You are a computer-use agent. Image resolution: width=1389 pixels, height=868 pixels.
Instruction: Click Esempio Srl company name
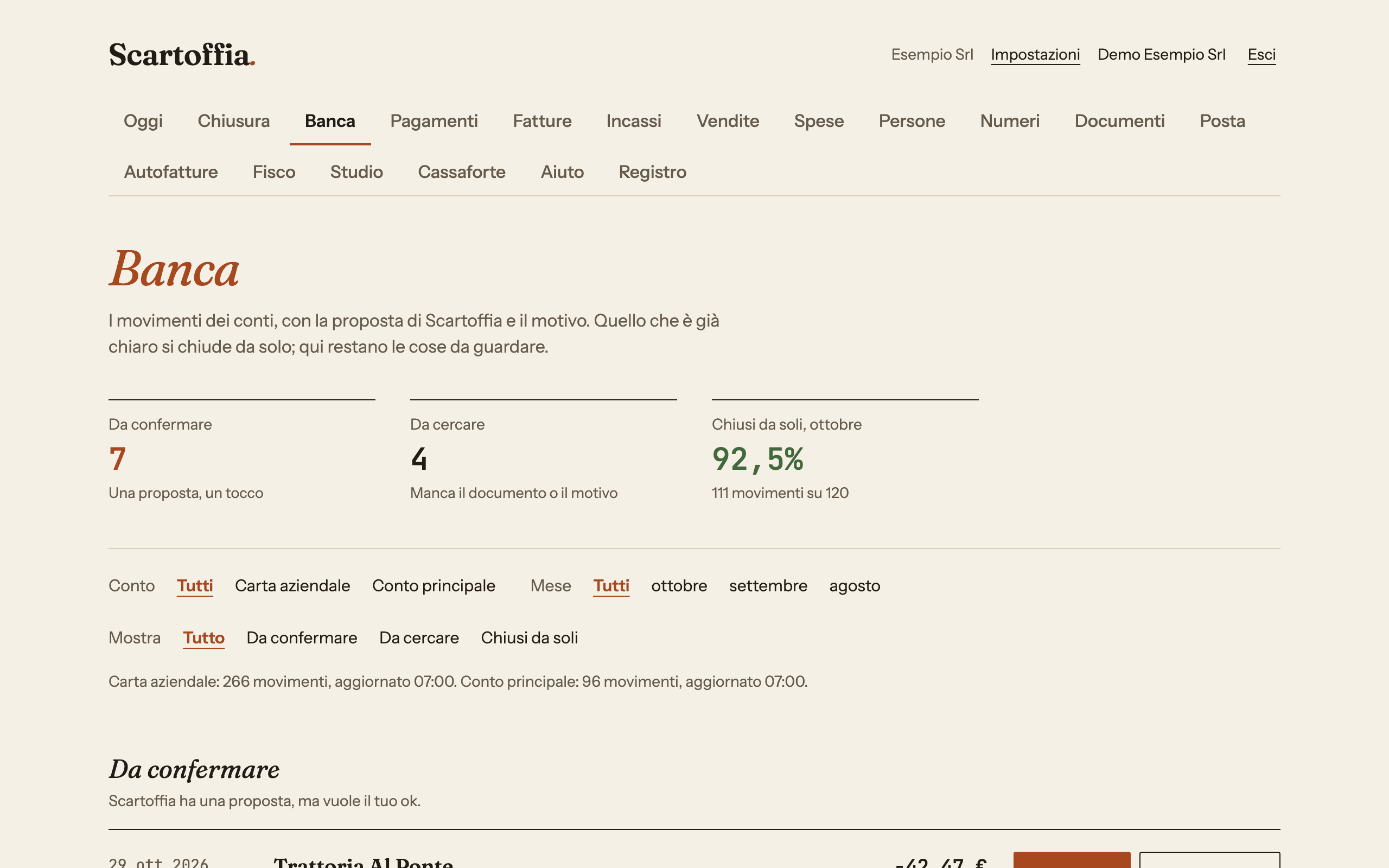point(932,55)
